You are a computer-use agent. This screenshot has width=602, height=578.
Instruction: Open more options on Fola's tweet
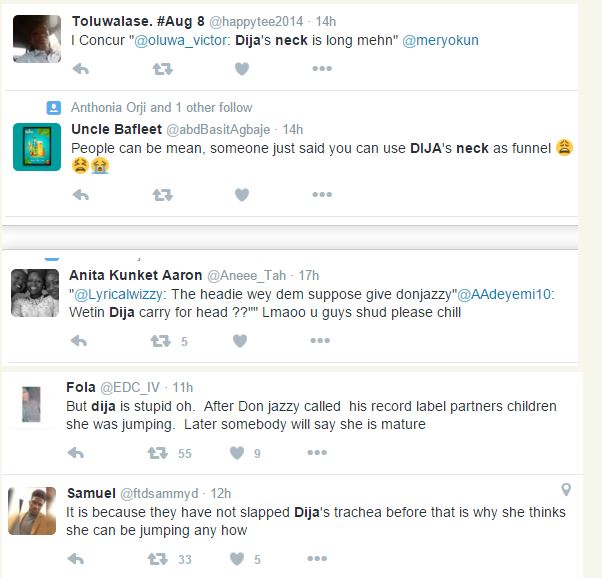coord(317,452)
